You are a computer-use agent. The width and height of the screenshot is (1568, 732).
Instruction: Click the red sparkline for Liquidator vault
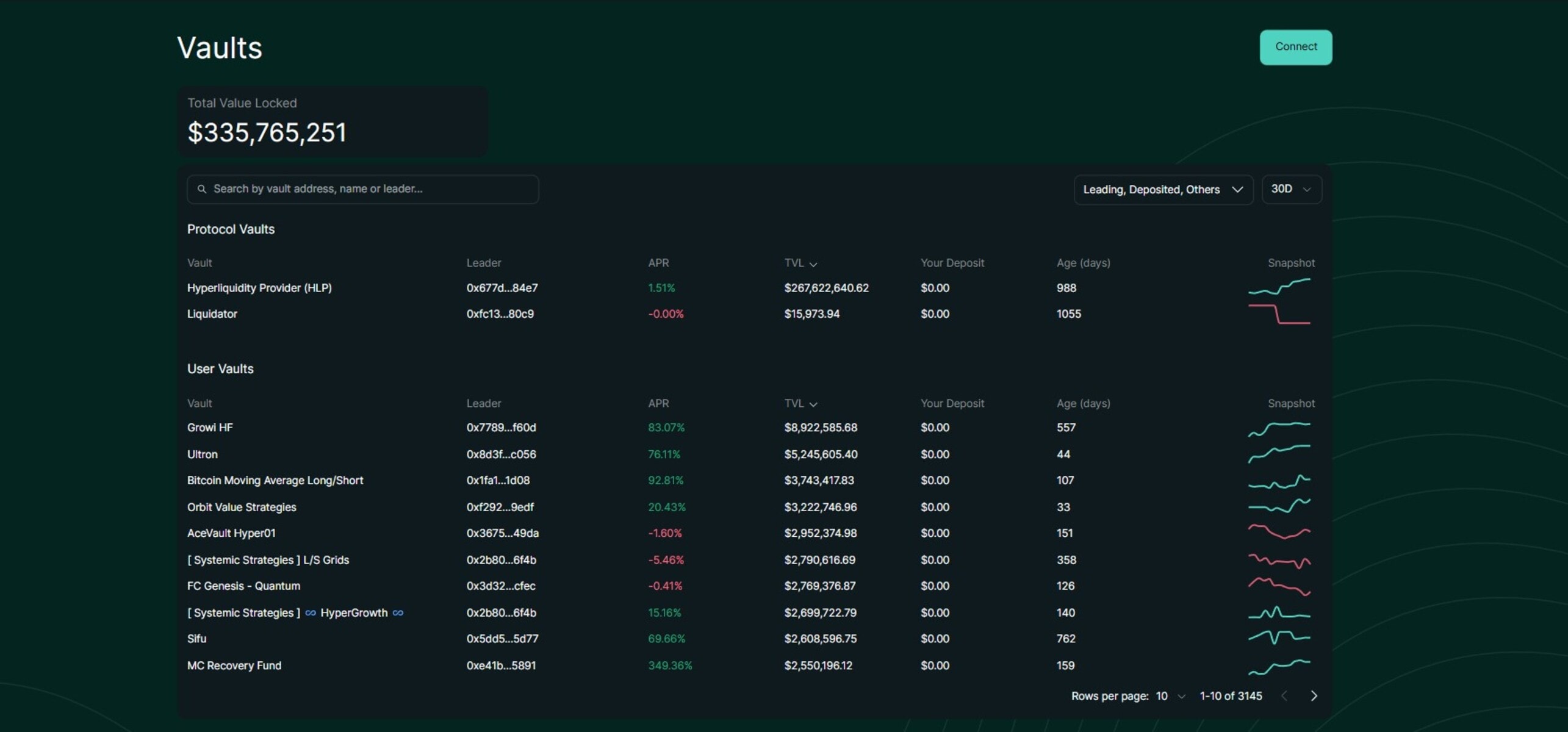point(1279,314)
